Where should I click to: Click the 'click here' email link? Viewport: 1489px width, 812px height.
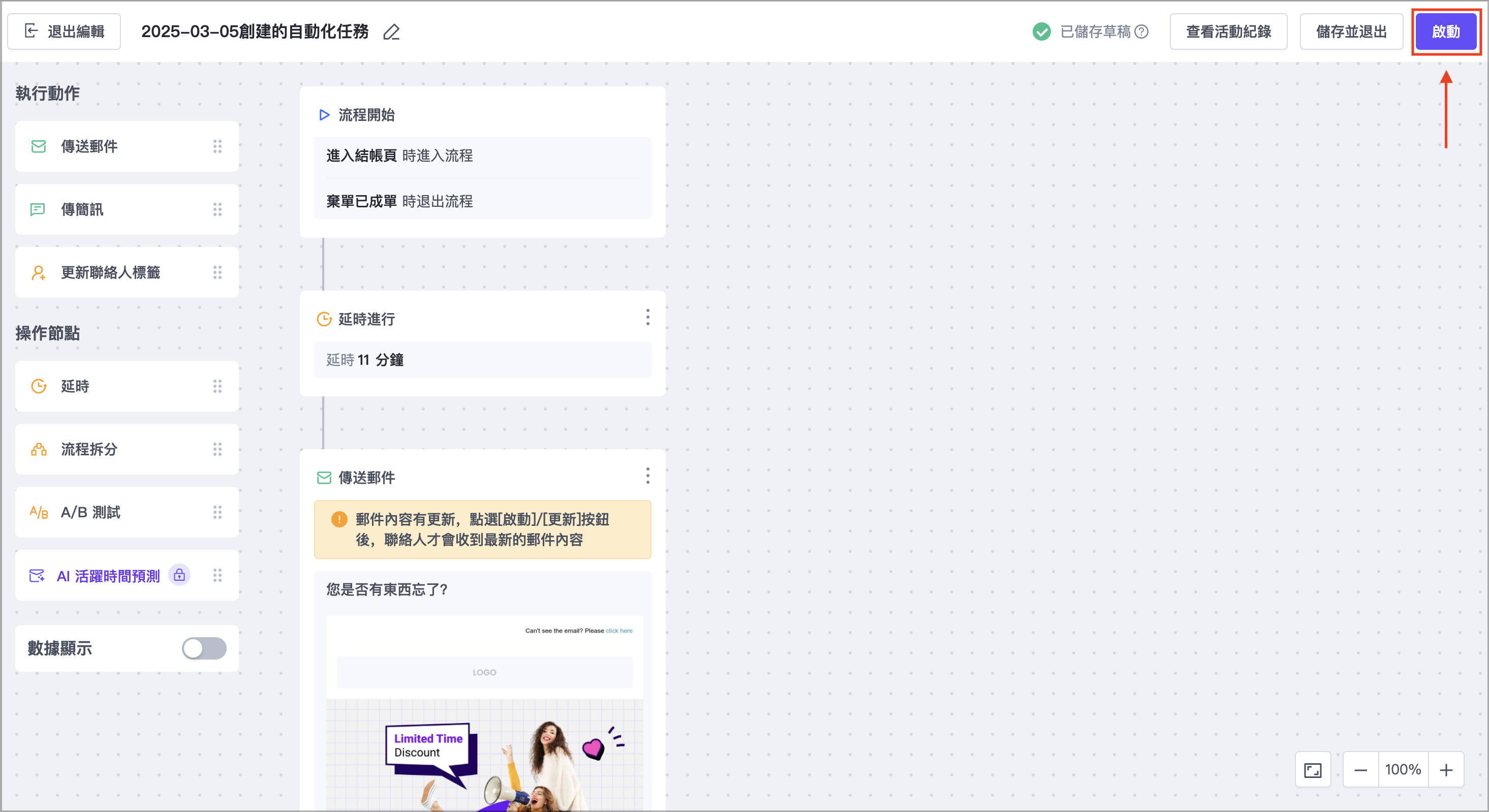[618, 631]
